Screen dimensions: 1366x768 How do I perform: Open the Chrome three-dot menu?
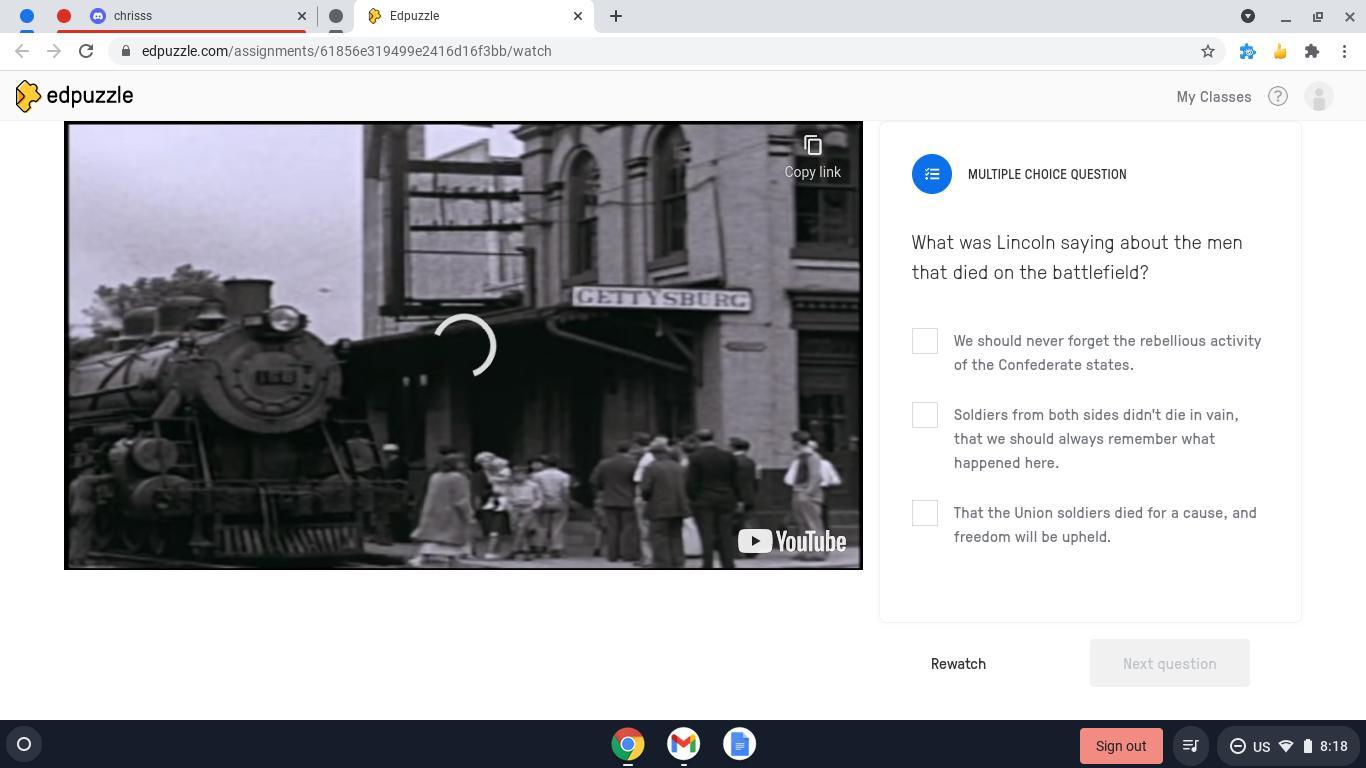[x=1344, y=51]
